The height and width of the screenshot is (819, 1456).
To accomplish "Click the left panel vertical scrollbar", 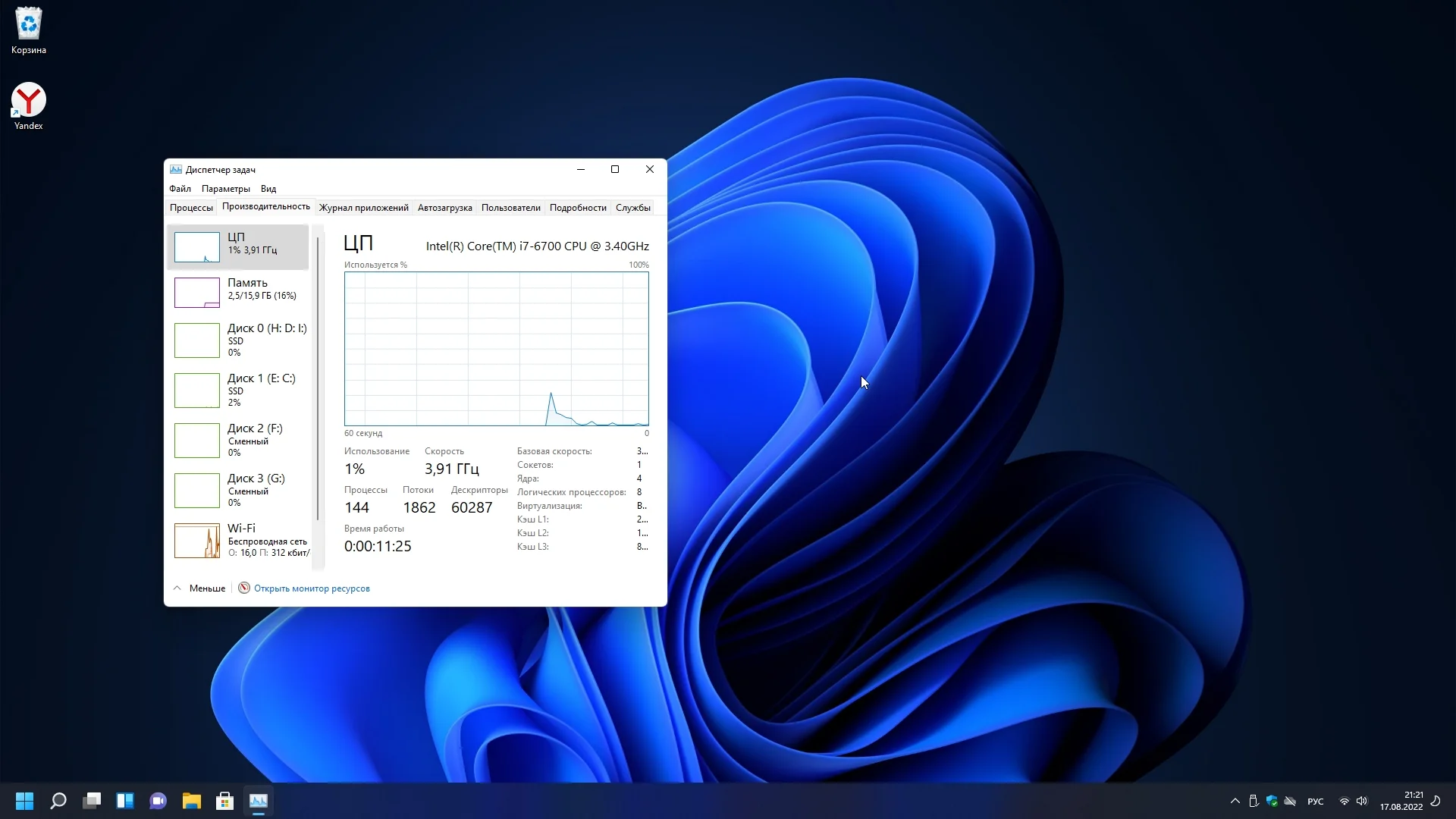I will tap(318, 379).
